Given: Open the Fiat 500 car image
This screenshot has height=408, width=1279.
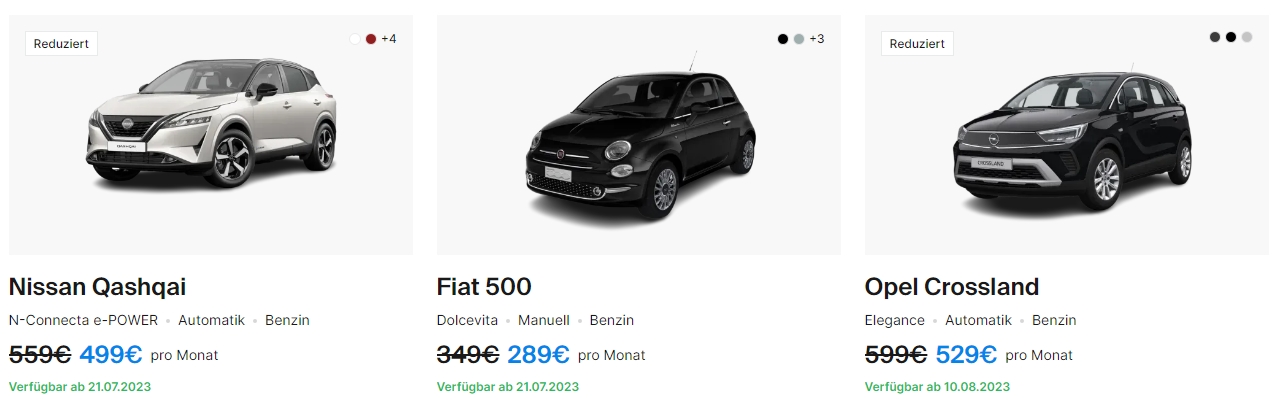Looking at the screenshot, I should (x=640, y=140).
